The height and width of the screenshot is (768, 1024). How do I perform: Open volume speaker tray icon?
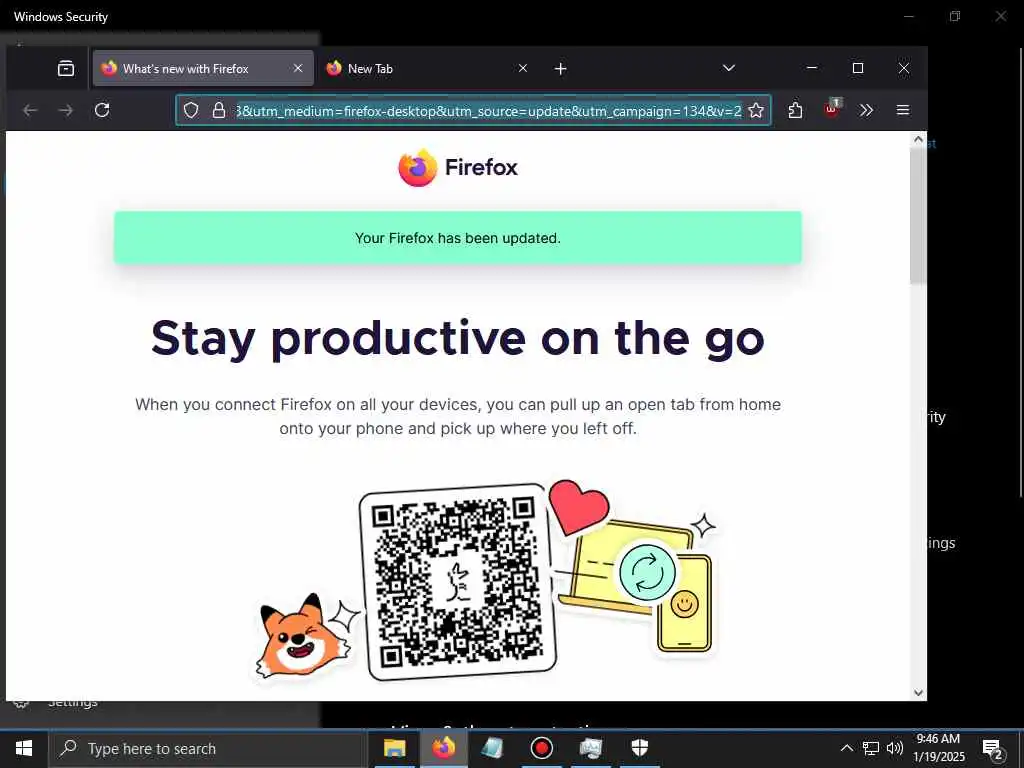(895, 748)
